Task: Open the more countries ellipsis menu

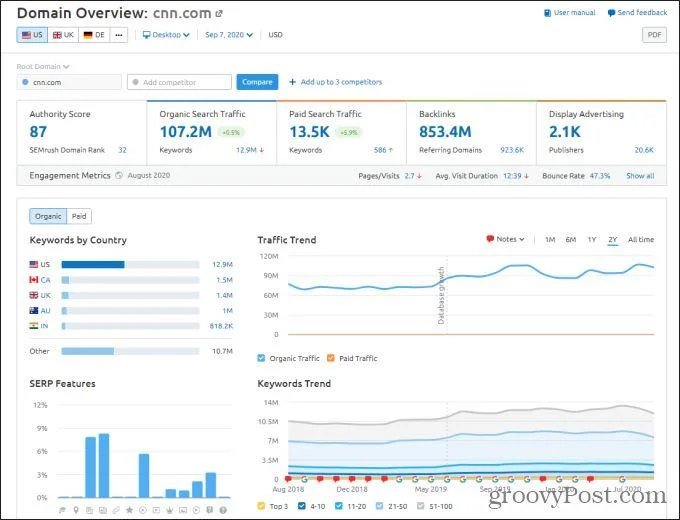Action: tap(119, 35)
